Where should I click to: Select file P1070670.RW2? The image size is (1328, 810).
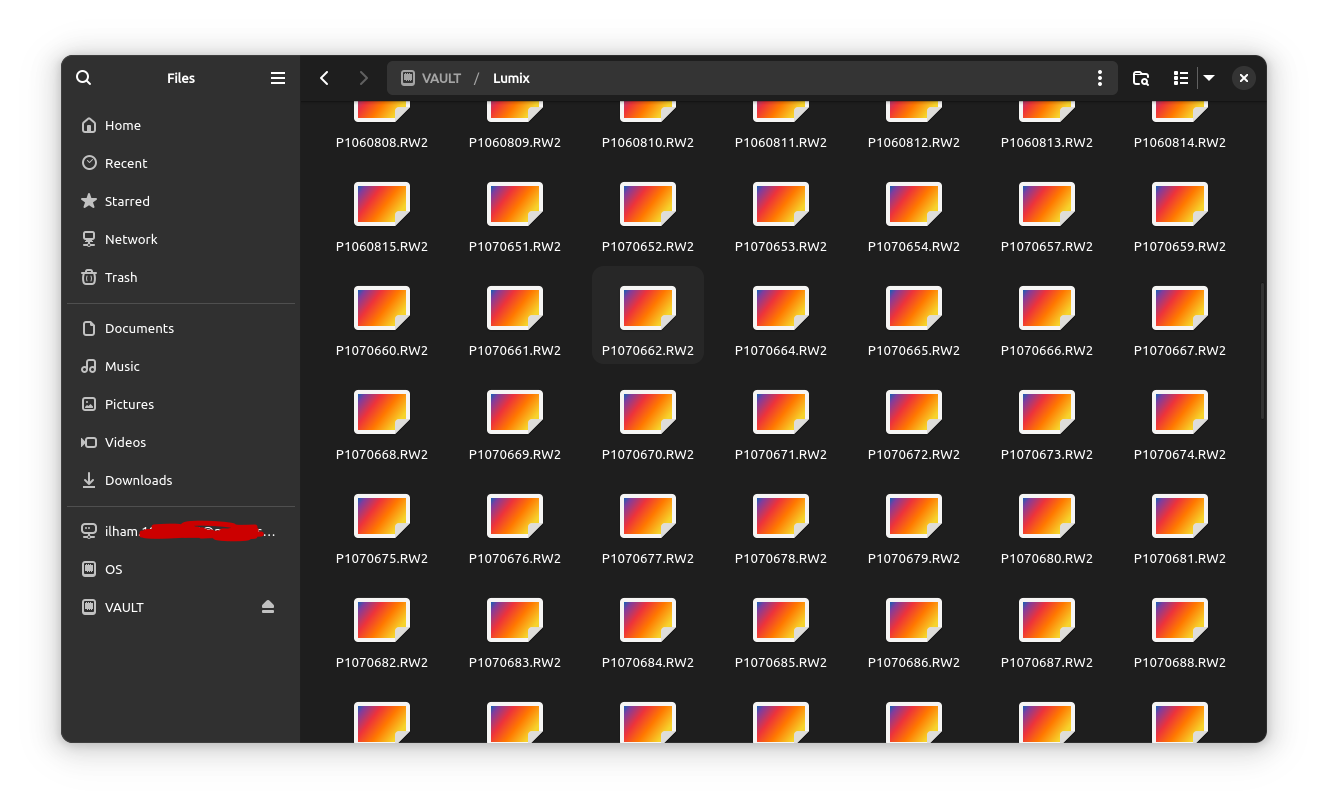click(x=648, y=425)
